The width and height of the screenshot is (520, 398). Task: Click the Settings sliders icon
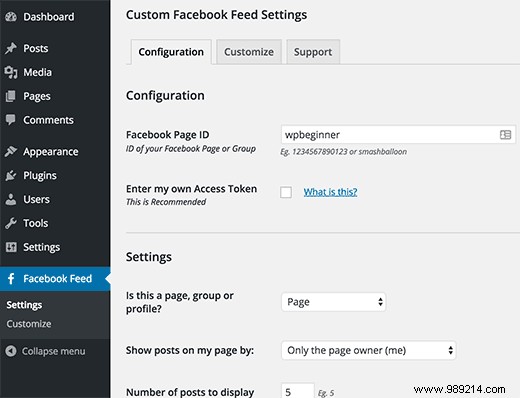pos(11,247)
